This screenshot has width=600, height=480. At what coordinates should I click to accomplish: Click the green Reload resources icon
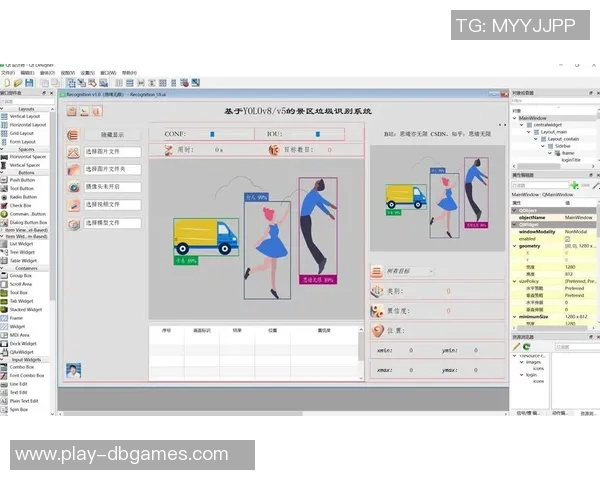coord(527,346)
